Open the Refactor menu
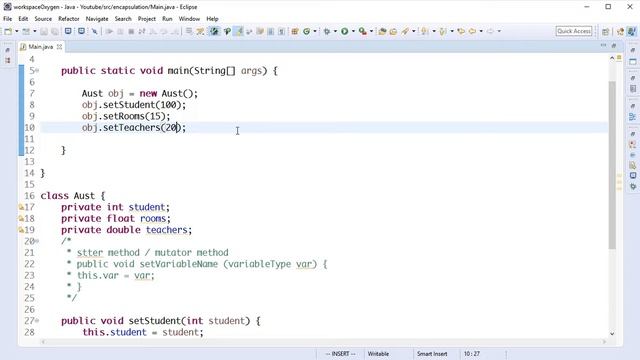 69,19
